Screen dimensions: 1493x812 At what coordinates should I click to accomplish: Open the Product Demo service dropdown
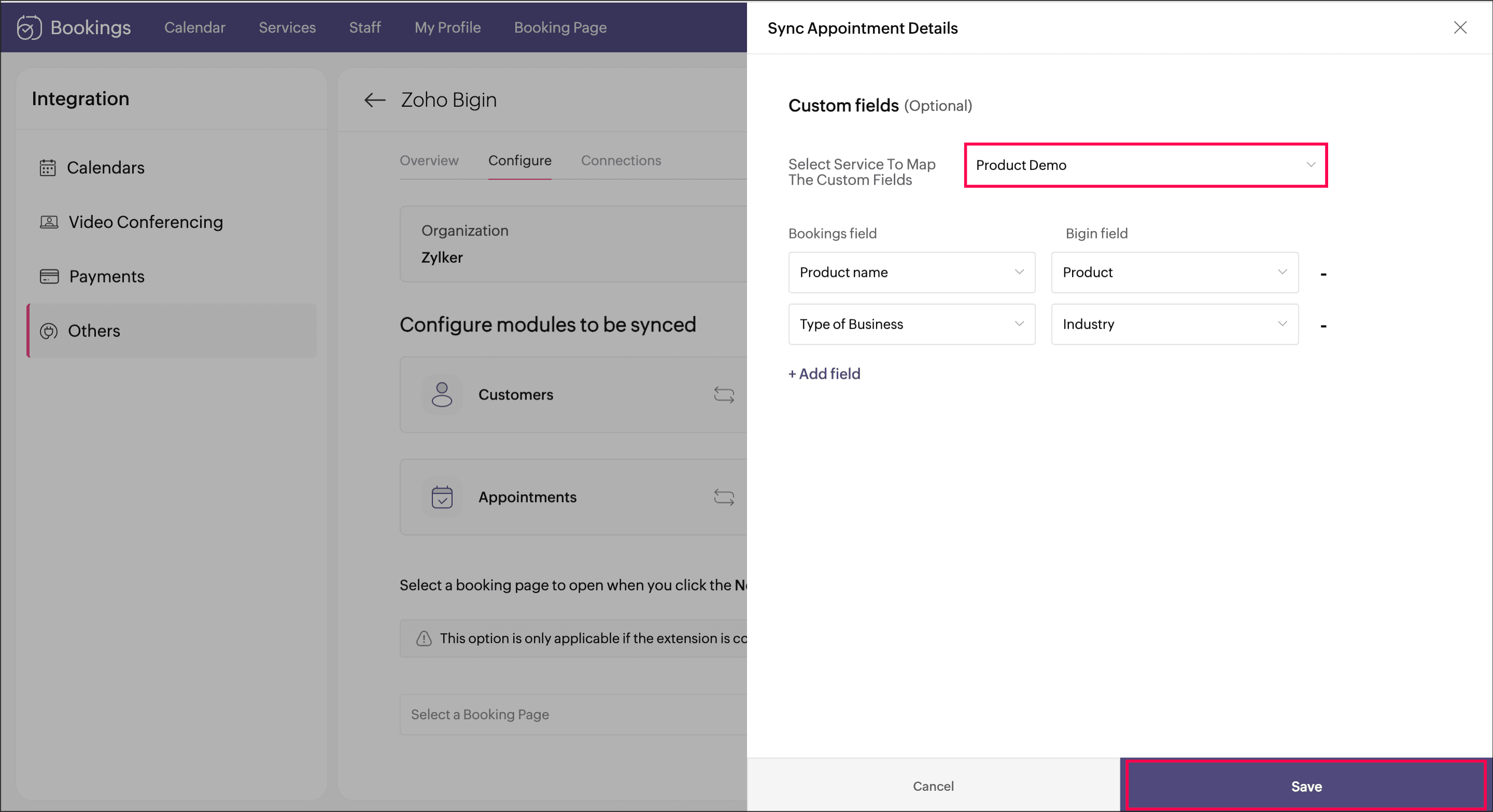coord(1145,165)
